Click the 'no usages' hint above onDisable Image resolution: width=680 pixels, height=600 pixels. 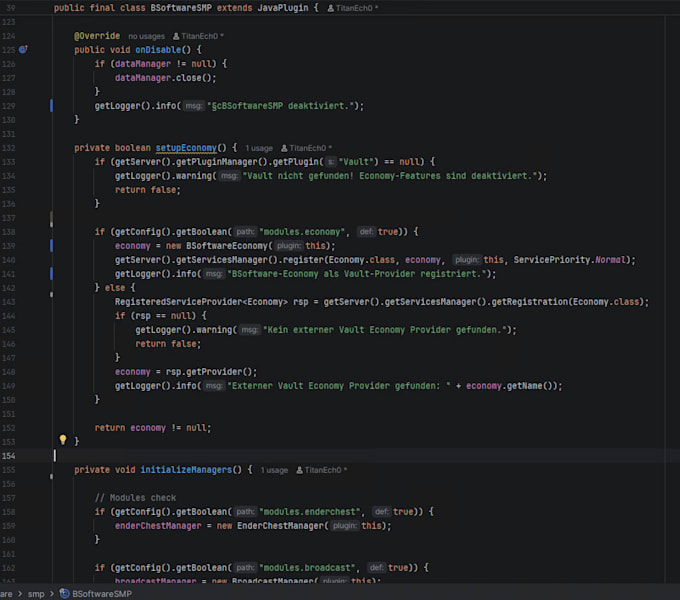pyautogui.click(x=147, y=36)
